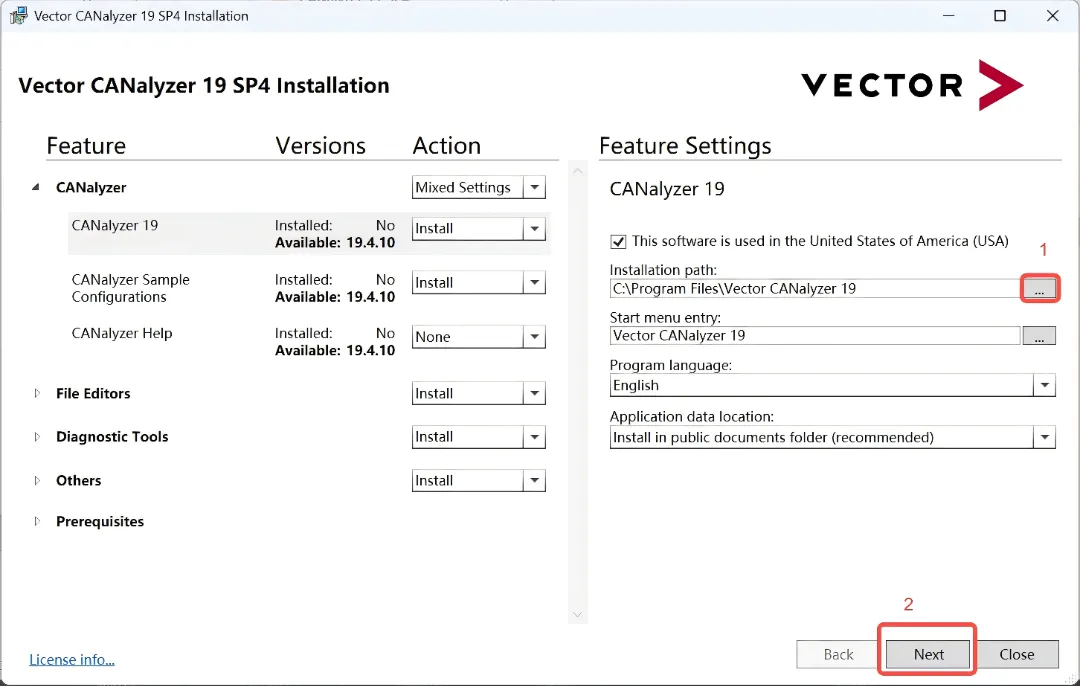
Task: Select the CANalyzer Sample Configurations feature
Action: click(130, 288)
